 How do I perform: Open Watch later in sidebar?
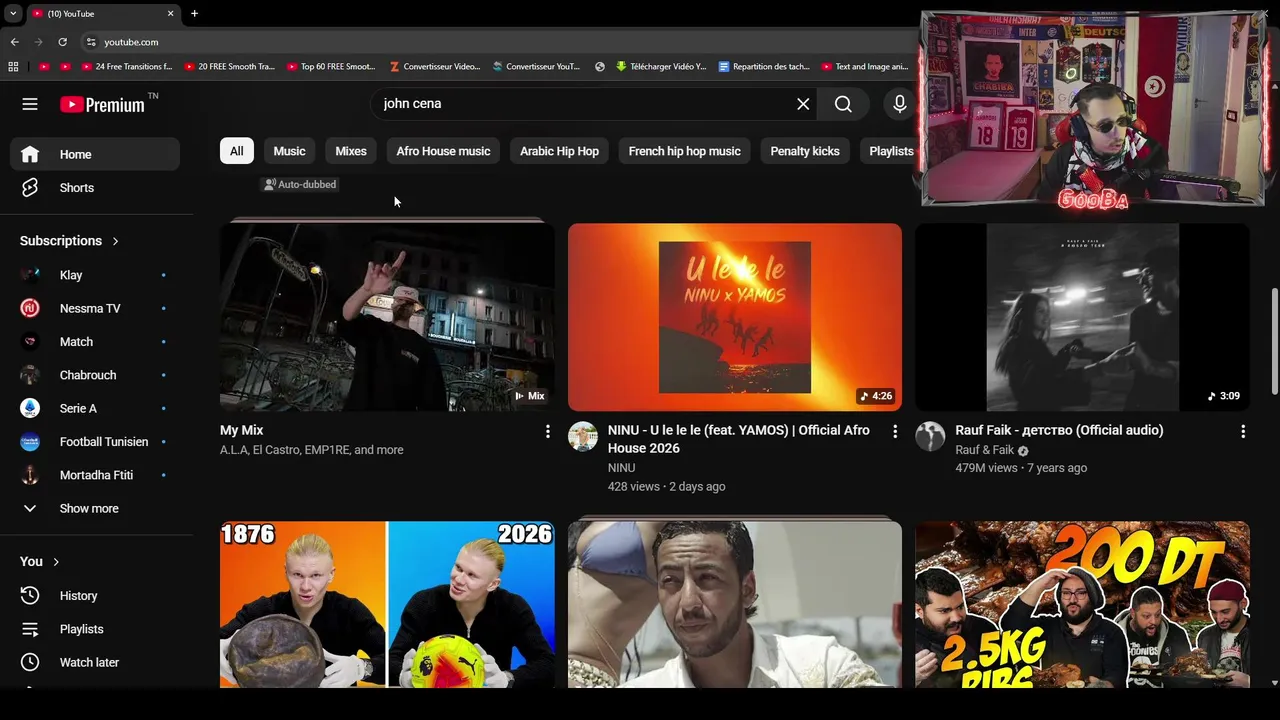pyautogui.click(x=95, y=662)
